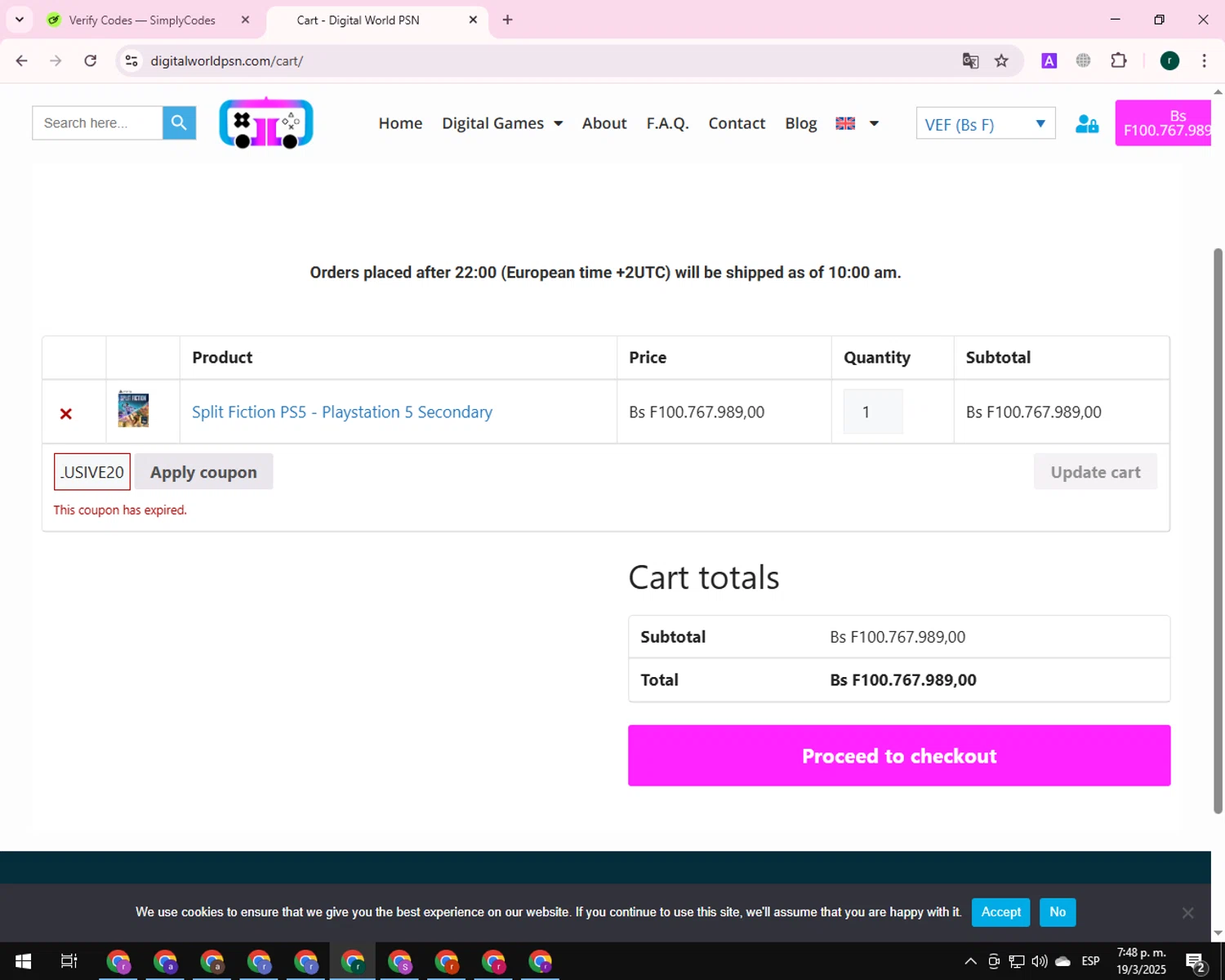This screenshot has width=1225, height=980.
Task: Open the volume control in tray
Action: tap(1040, 961)
